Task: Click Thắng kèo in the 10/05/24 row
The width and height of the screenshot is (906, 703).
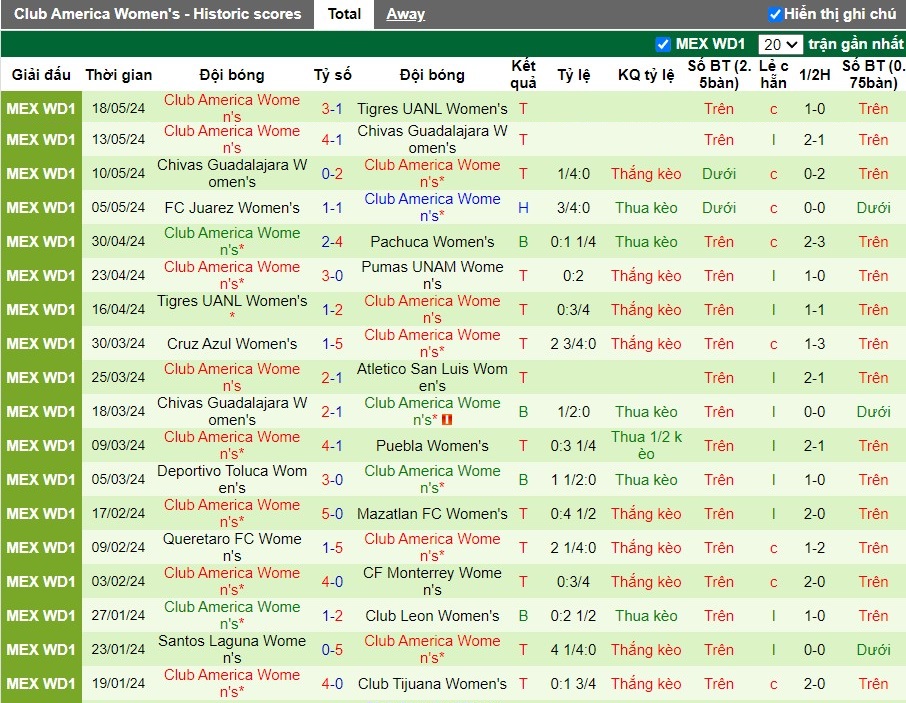Action: [x=646, y=173]
